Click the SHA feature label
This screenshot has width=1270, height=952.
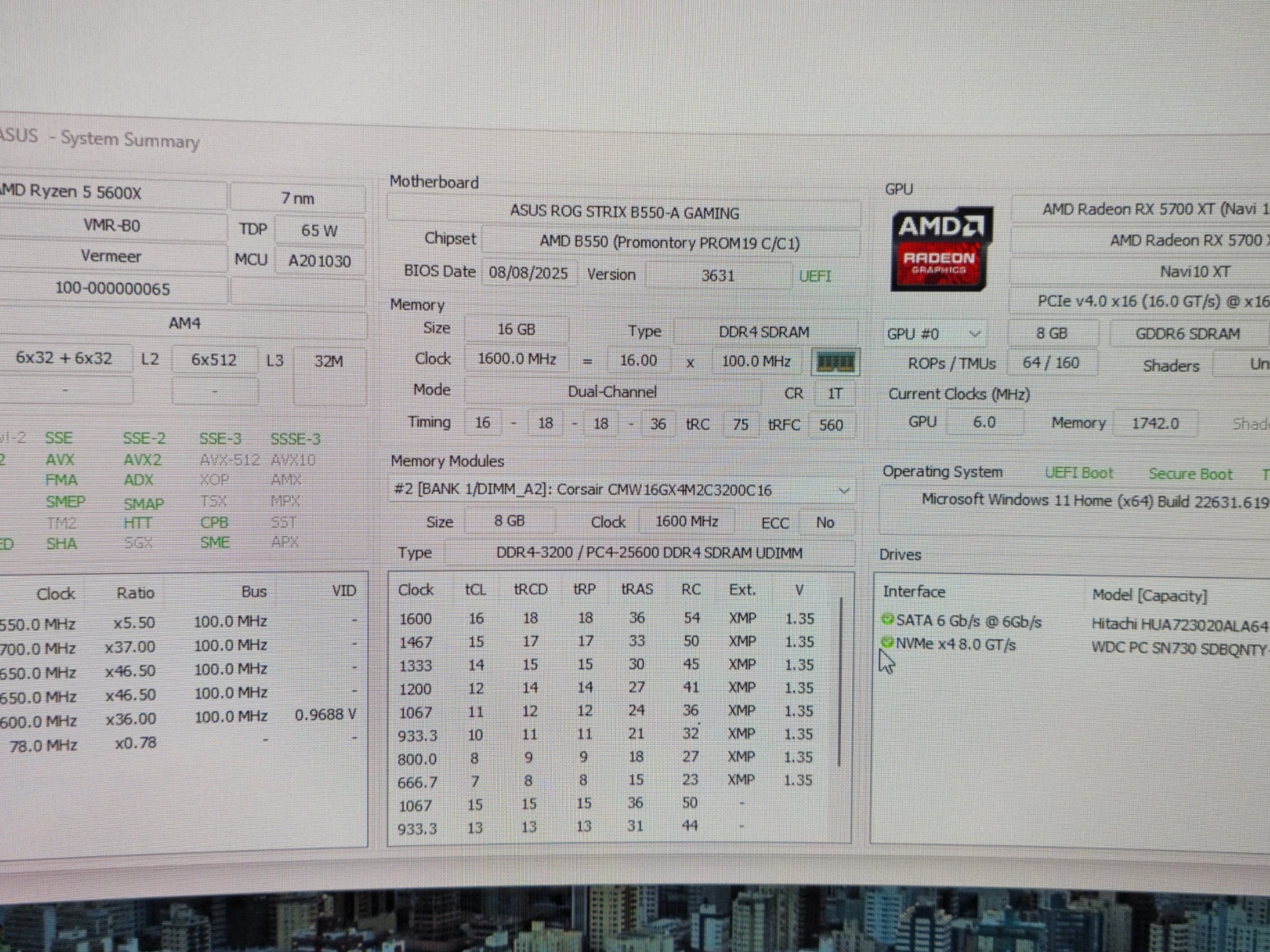tap(62, 544)
